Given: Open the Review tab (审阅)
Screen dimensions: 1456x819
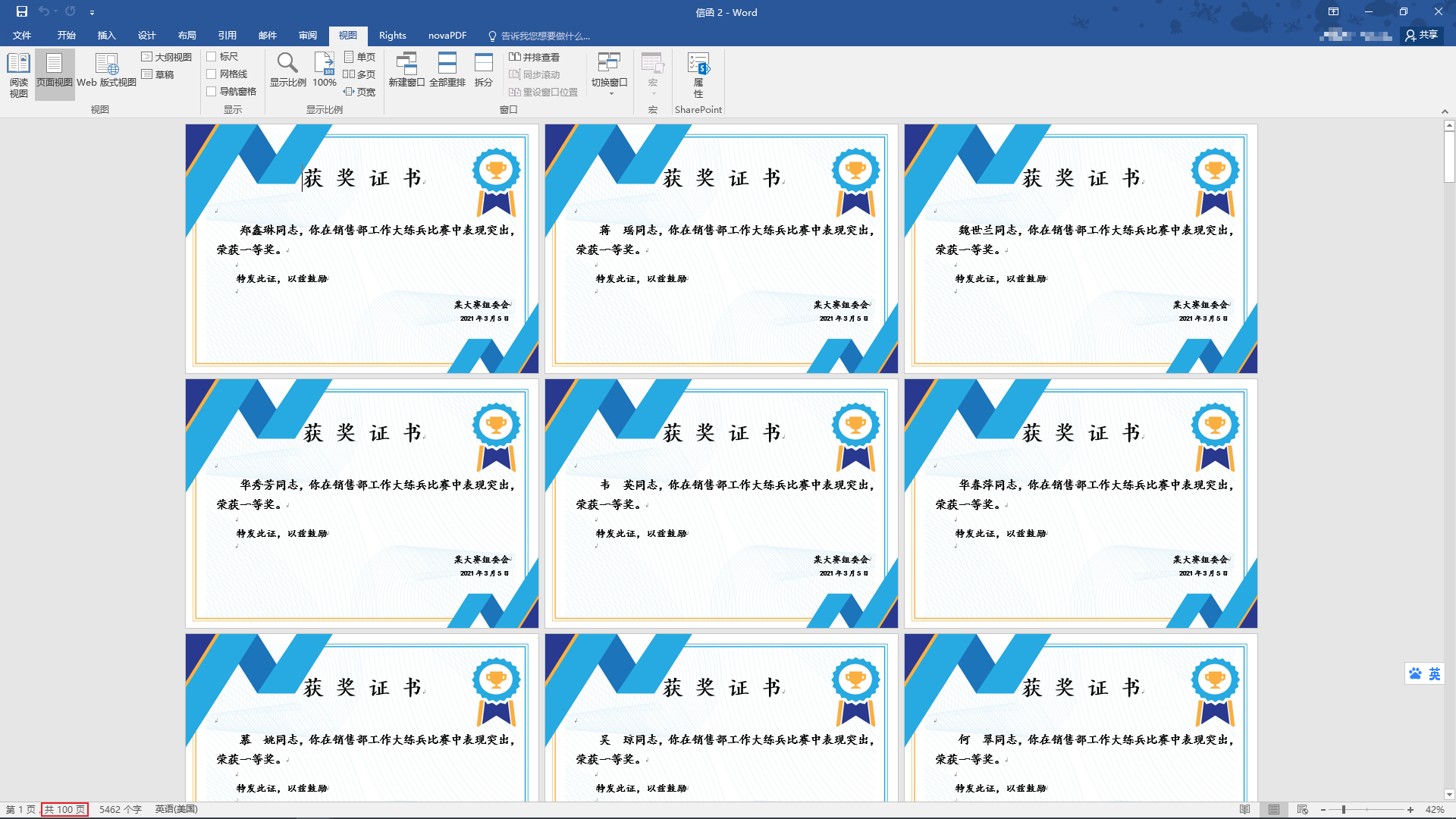Looking at the screenshot, I should [308, 36].
